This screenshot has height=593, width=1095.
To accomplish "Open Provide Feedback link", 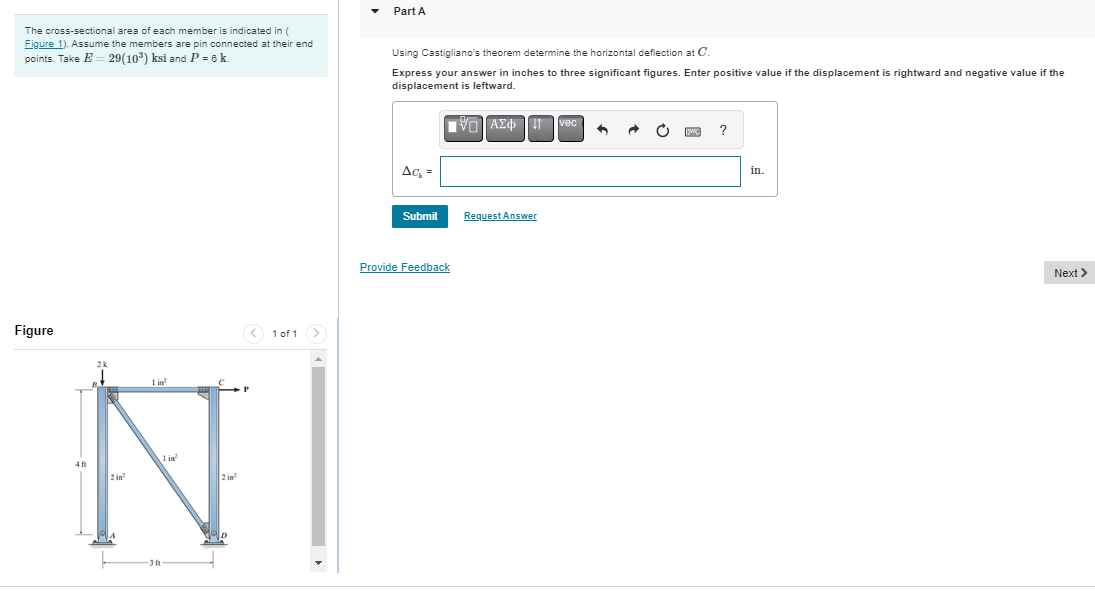I will 404,267.
